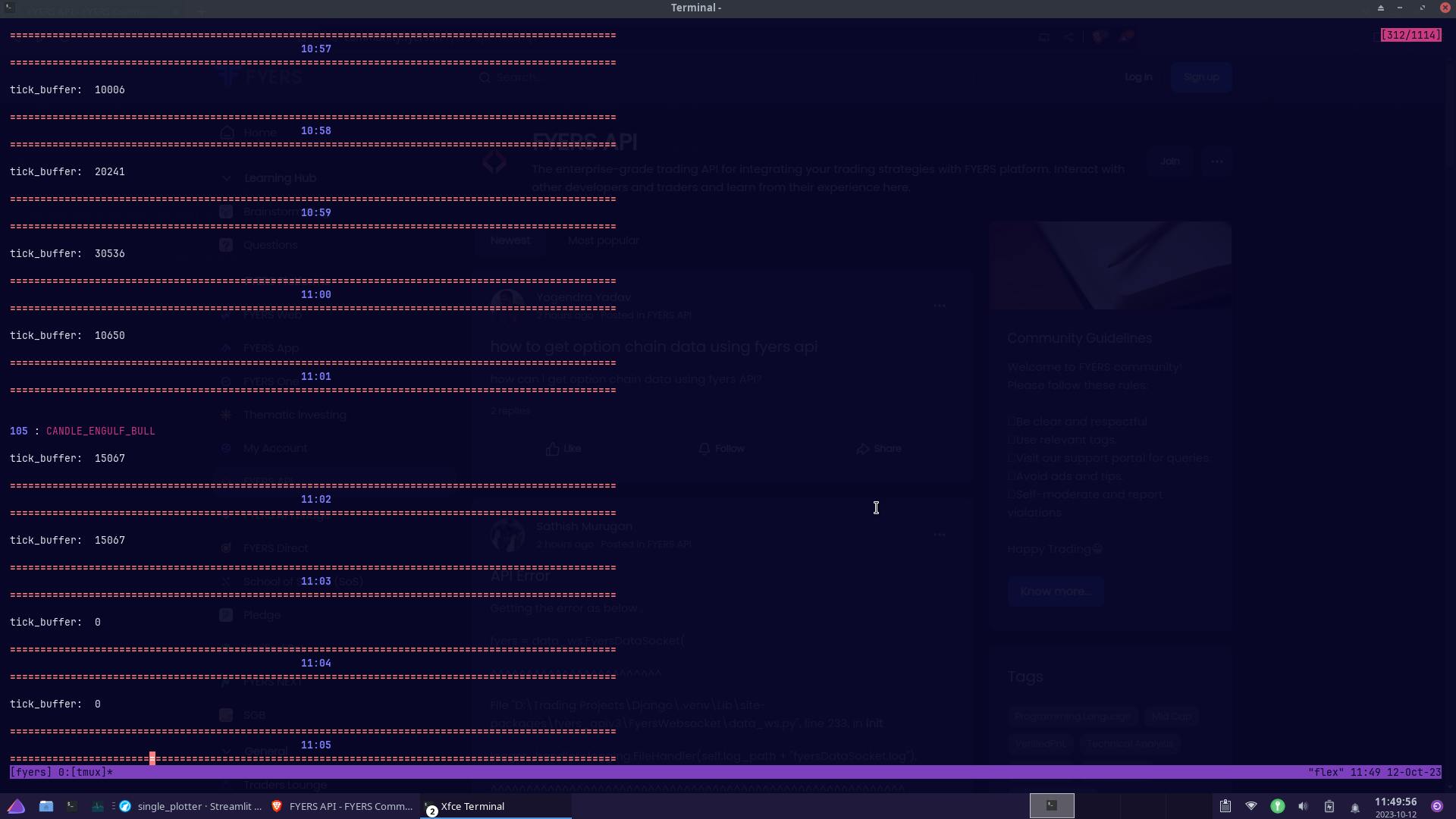Click tmux window 0:[tmux] in status bar
Image resolution: width=1456 pixels, height=819 pixels.
85,772
